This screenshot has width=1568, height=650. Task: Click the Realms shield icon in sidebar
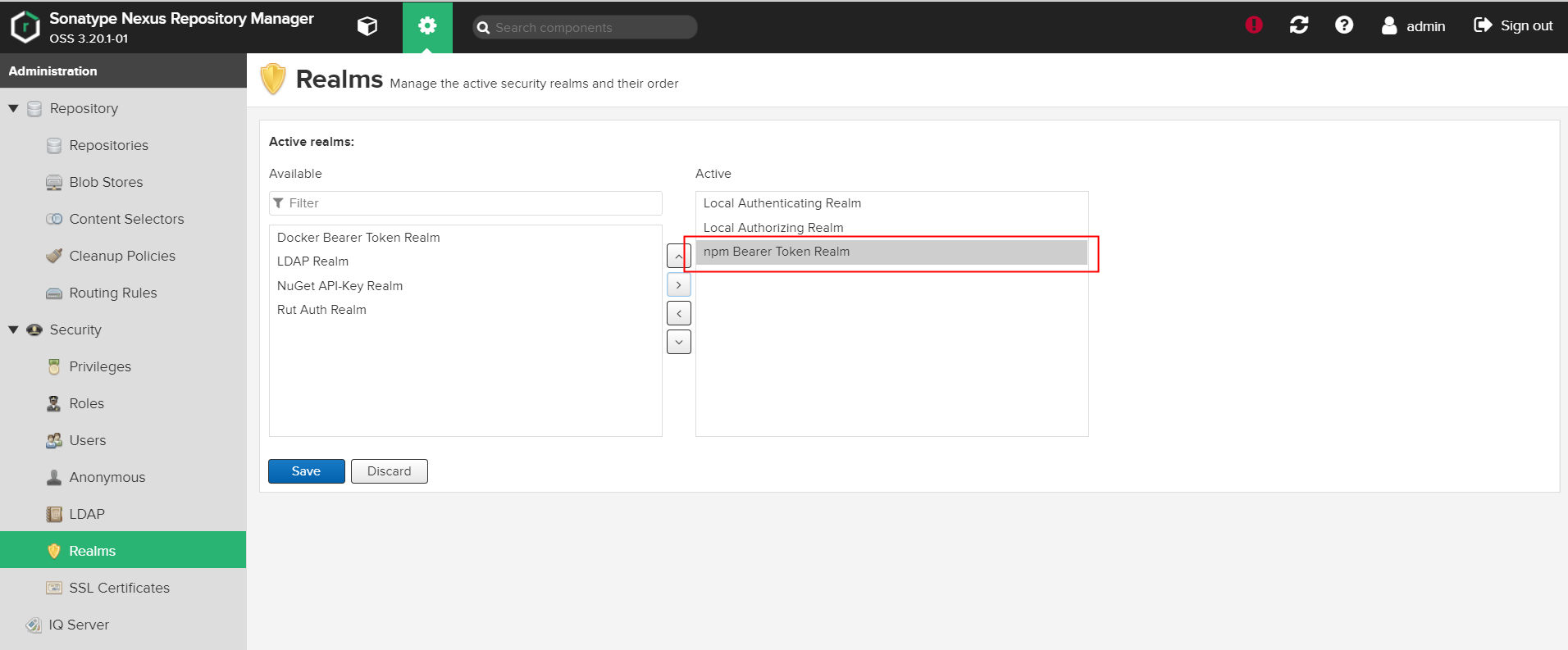[54, 551]
